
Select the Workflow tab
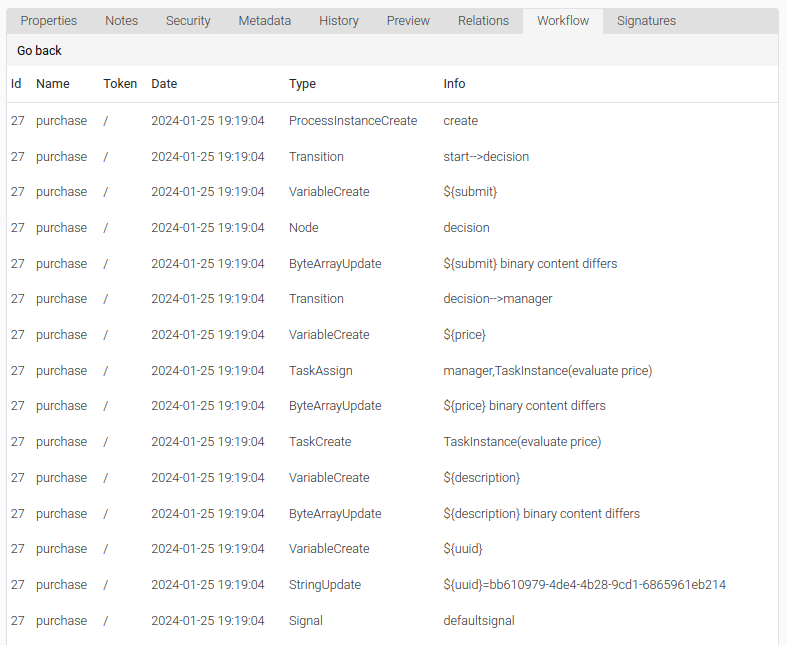[x=563, y=21]
